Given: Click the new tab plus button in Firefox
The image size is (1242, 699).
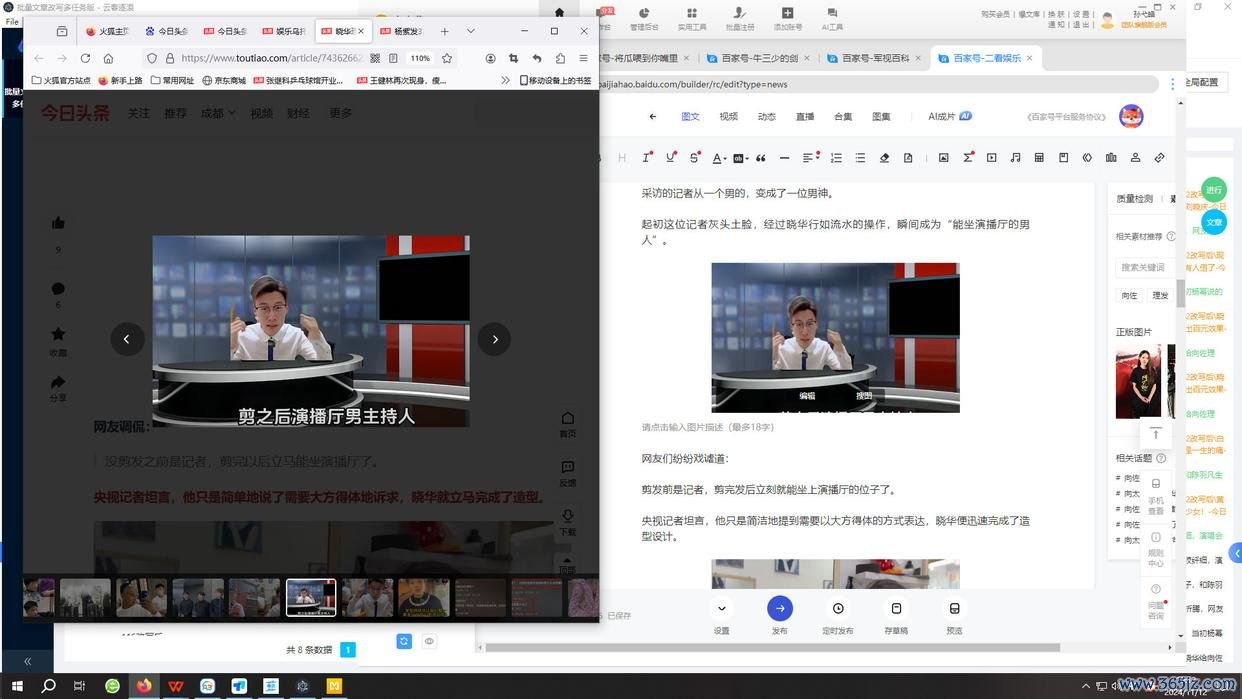Looking at the screenshot, I should [445, 31].
